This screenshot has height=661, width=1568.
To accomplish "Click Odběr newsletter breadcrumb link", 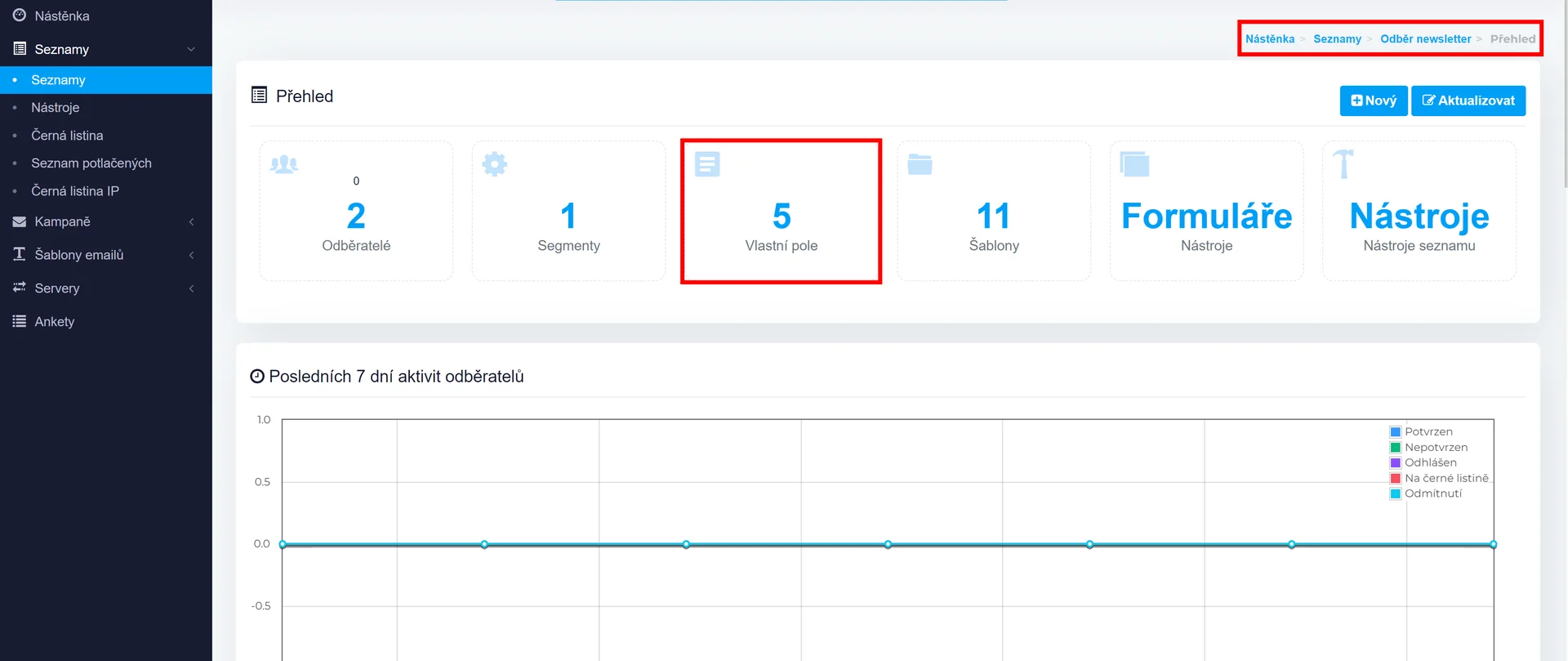I will tap(1425, 39).
